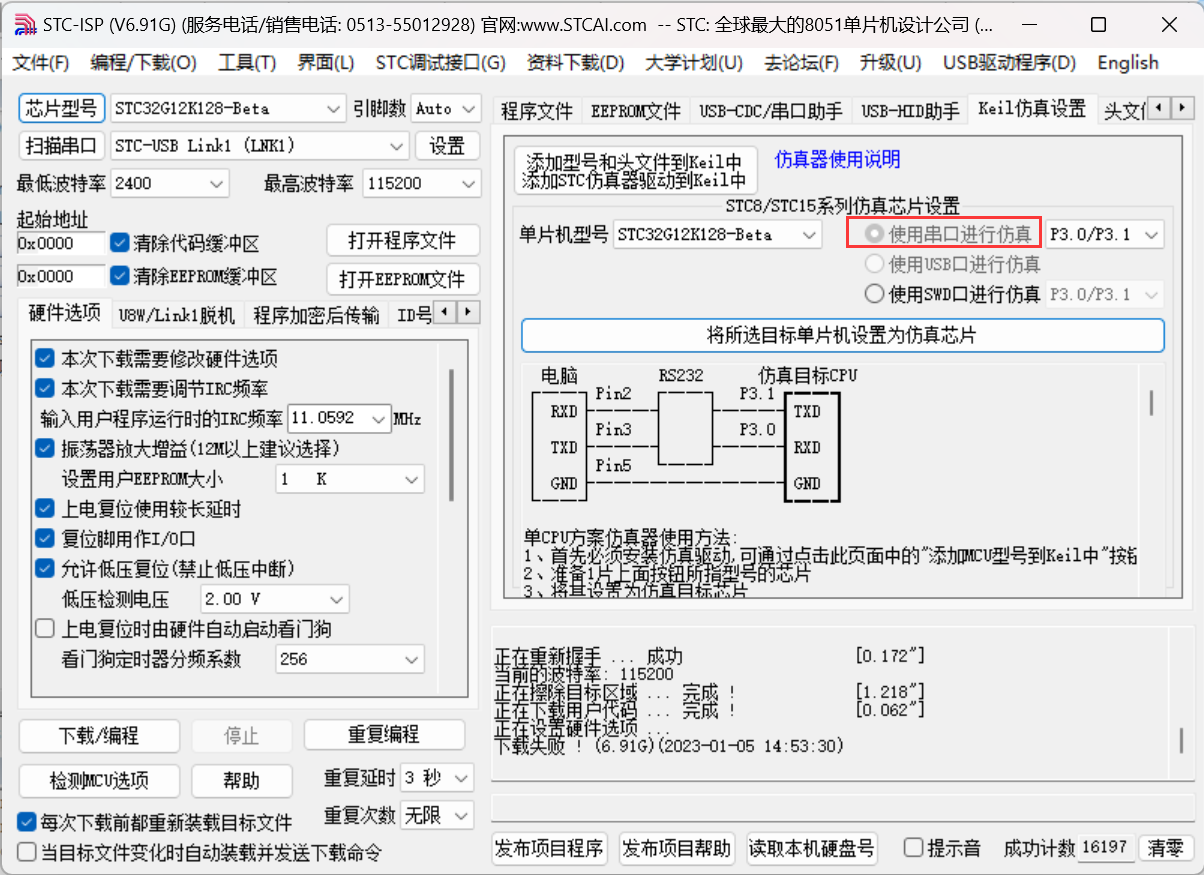
Task: Click left arrow of right tab strip
Action: pyautogui.click(x=1159, y=107)
